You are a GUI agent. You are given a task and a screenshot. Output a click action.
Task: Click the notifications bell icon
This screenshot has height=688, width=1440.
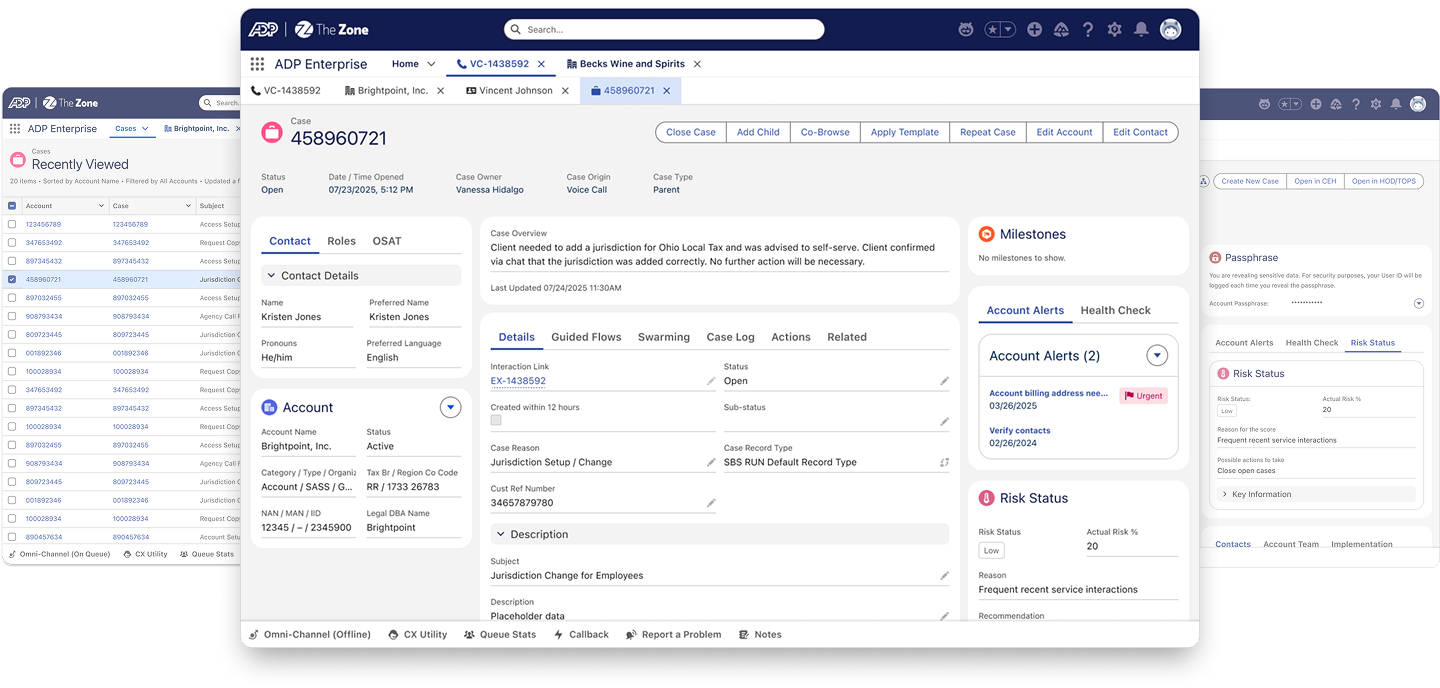(x=1141, y=30)
